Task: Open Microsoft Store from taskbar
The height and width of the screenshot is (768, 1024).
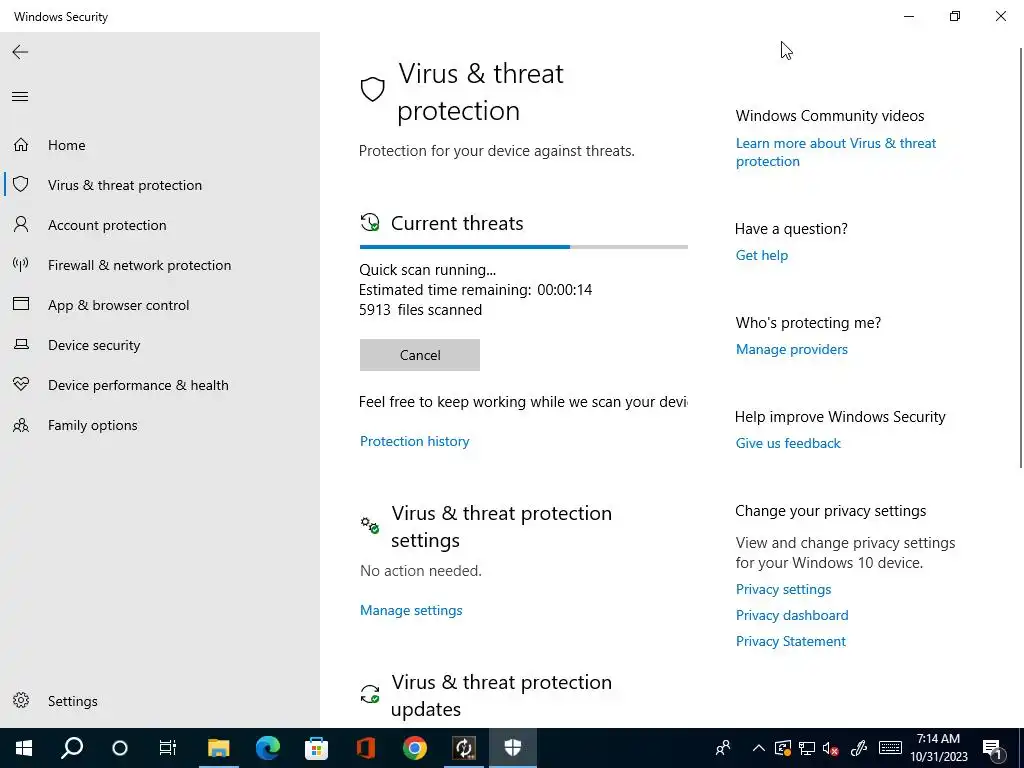Action: pyautogui.click(x=317, y=748)
